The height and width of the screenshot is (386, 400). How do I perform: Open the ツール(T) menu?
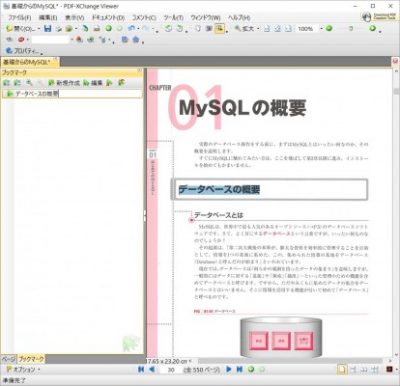[x=173, y=18]
